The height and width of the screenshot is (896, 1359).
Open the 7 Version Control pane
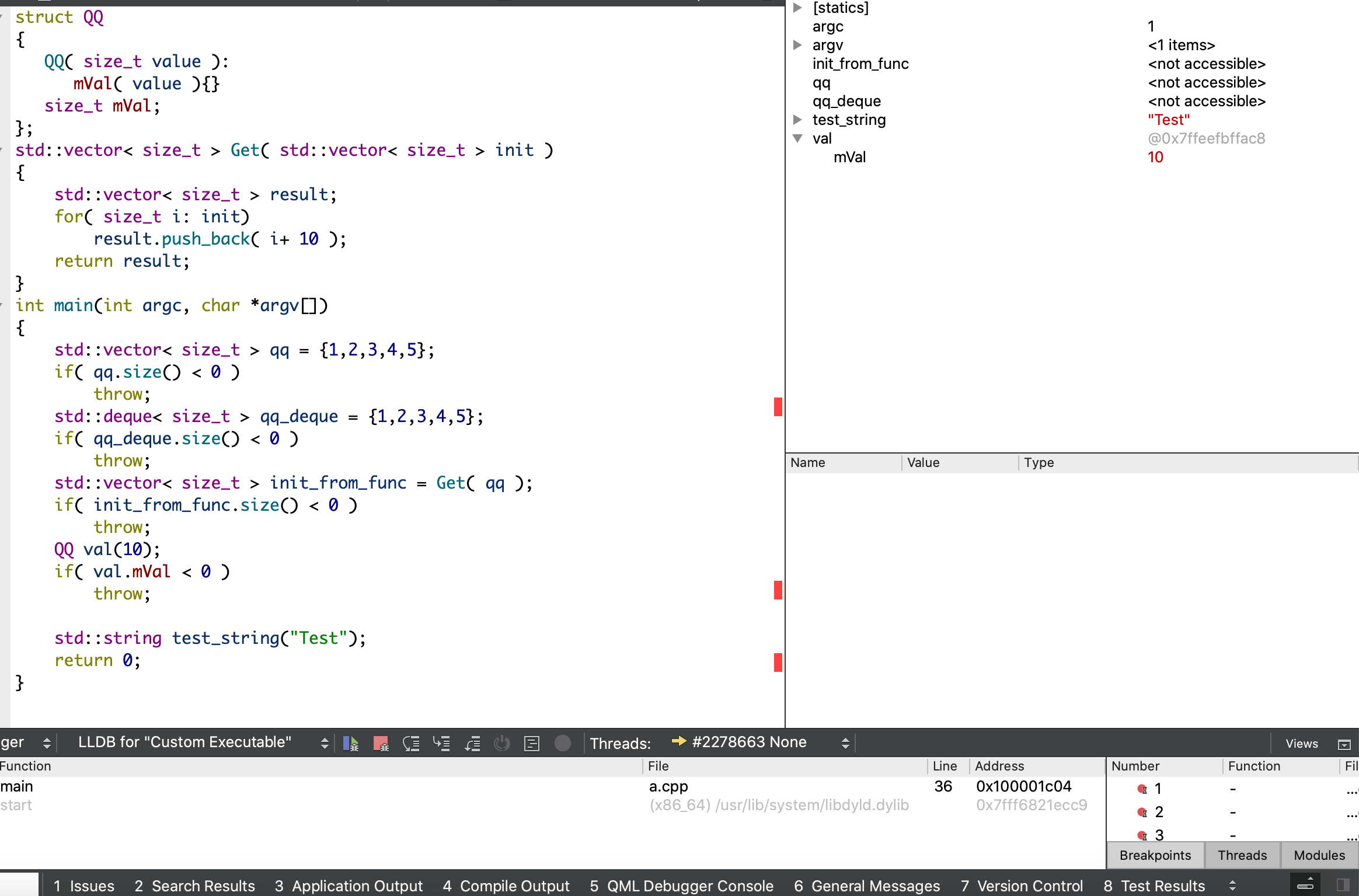pos(1022,885)
